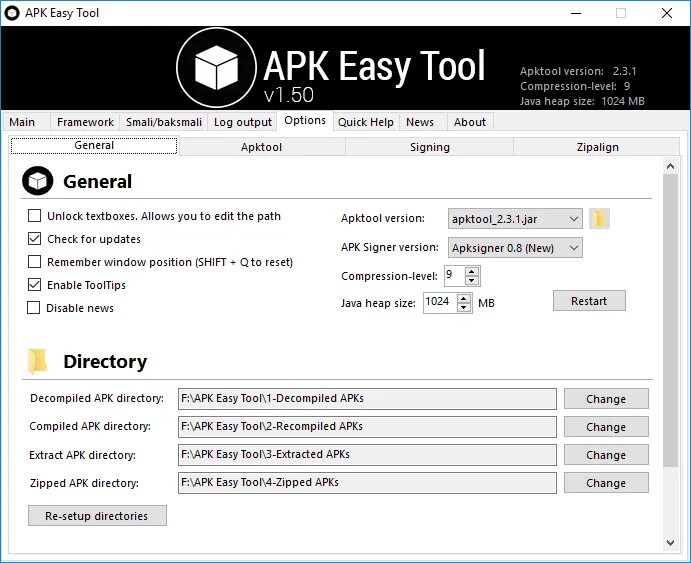
Task: Click the Java heap size field
Action: 440,303
